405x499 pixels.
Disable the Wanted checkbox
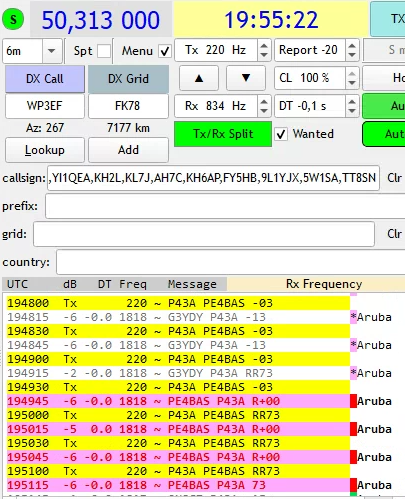click(x=281, y=134)
